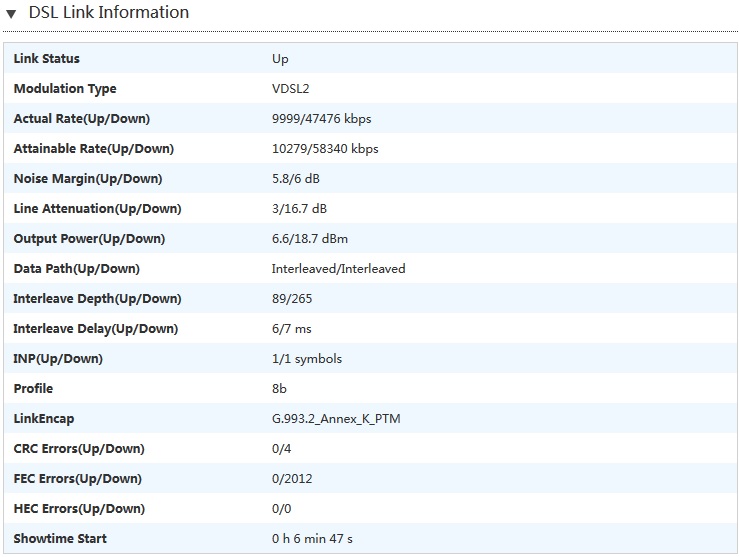Select the CRC Errors(Up/Down) label
The height and width of the screenshot is (557, 739).
(x=78, y=449)
